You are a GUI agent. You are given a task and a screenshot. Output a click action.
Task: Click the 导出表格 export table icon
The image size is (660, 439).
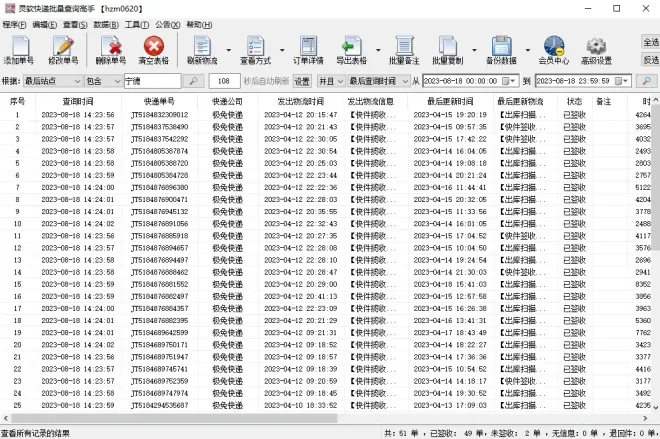351,49
